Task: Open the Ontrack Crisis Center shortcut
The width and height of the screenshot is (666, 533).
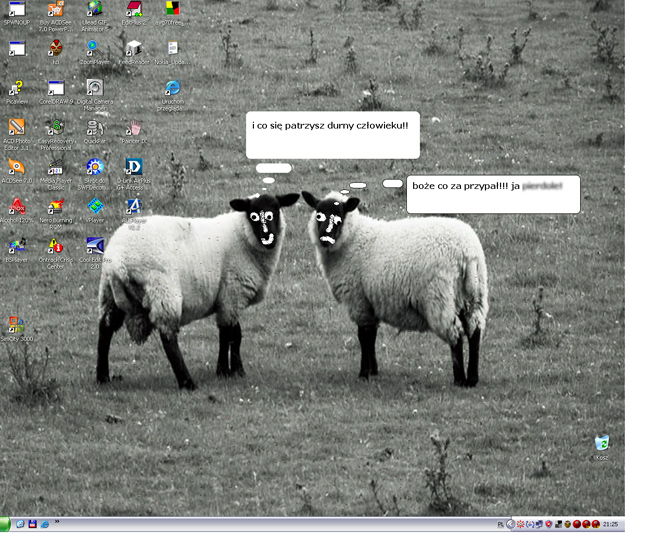Action: (x=56, y=246)
